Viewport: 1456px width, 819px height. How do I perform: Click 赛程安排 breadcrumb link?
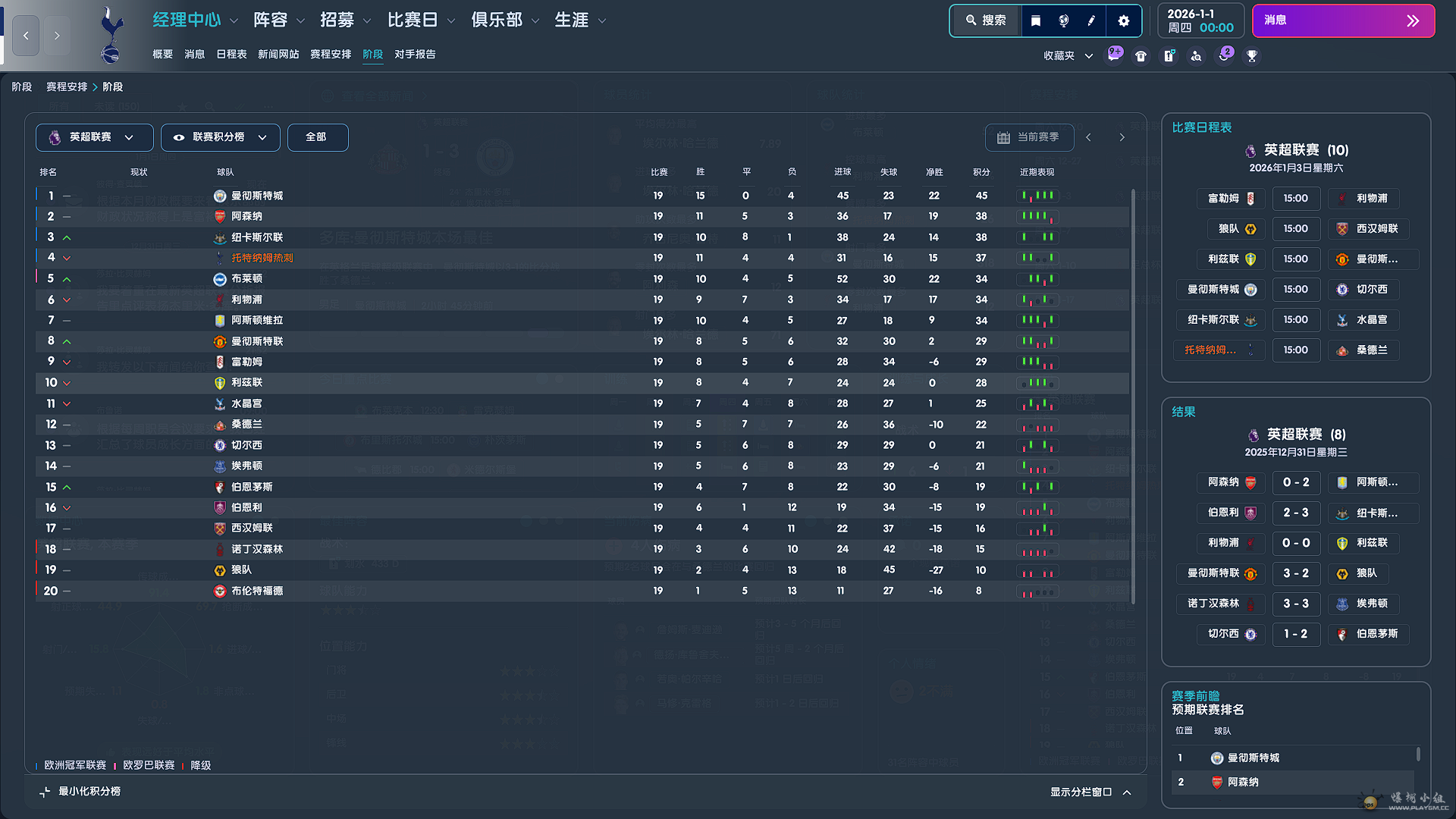coord(67,87)
